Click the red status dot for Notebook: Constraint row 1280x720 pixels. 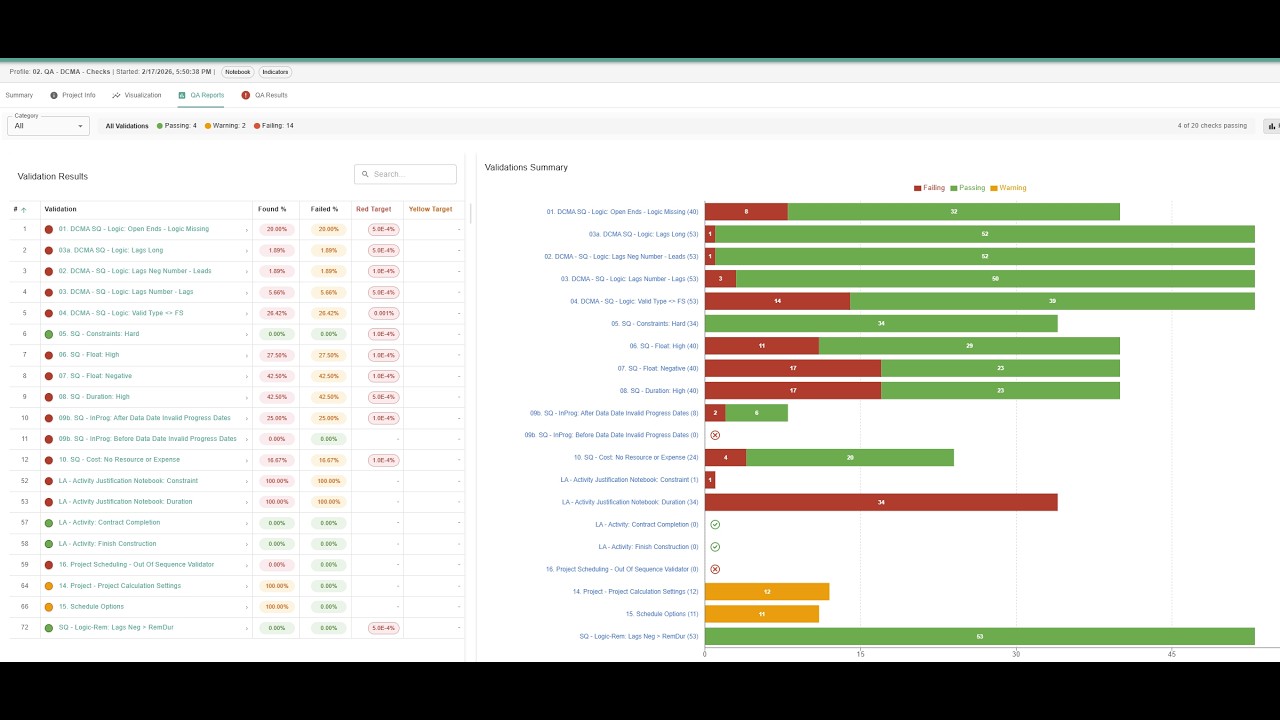click(x=49, y=481)
